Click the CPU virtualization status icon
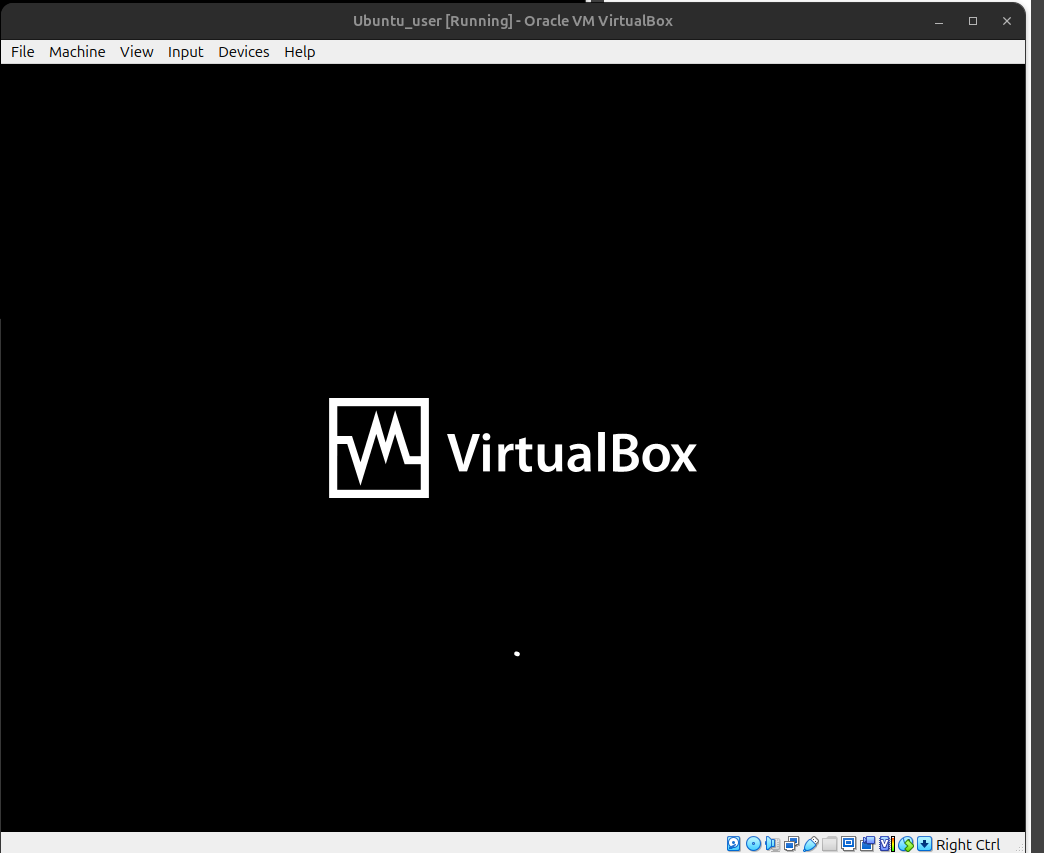Screen dimensions: 1044x853 (887, 844)
